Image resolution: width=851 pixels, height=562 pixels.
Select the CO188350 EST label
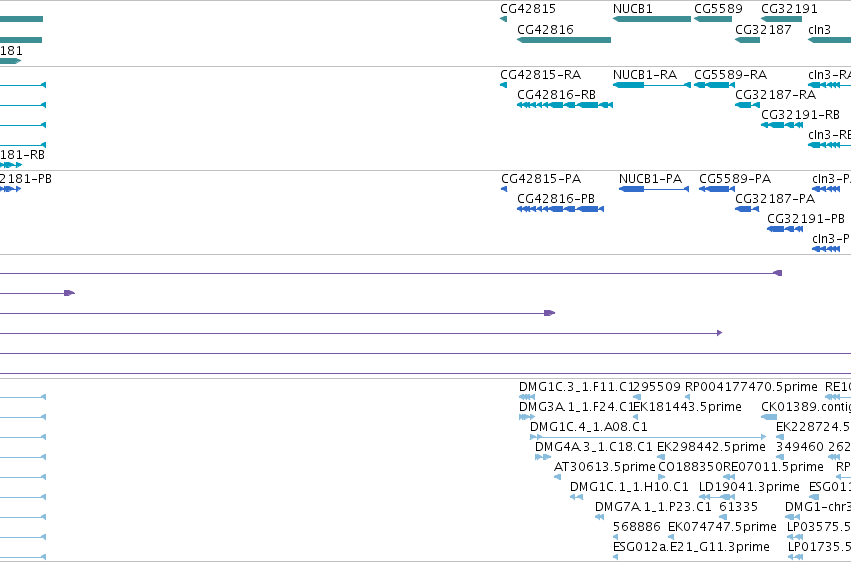690,467
